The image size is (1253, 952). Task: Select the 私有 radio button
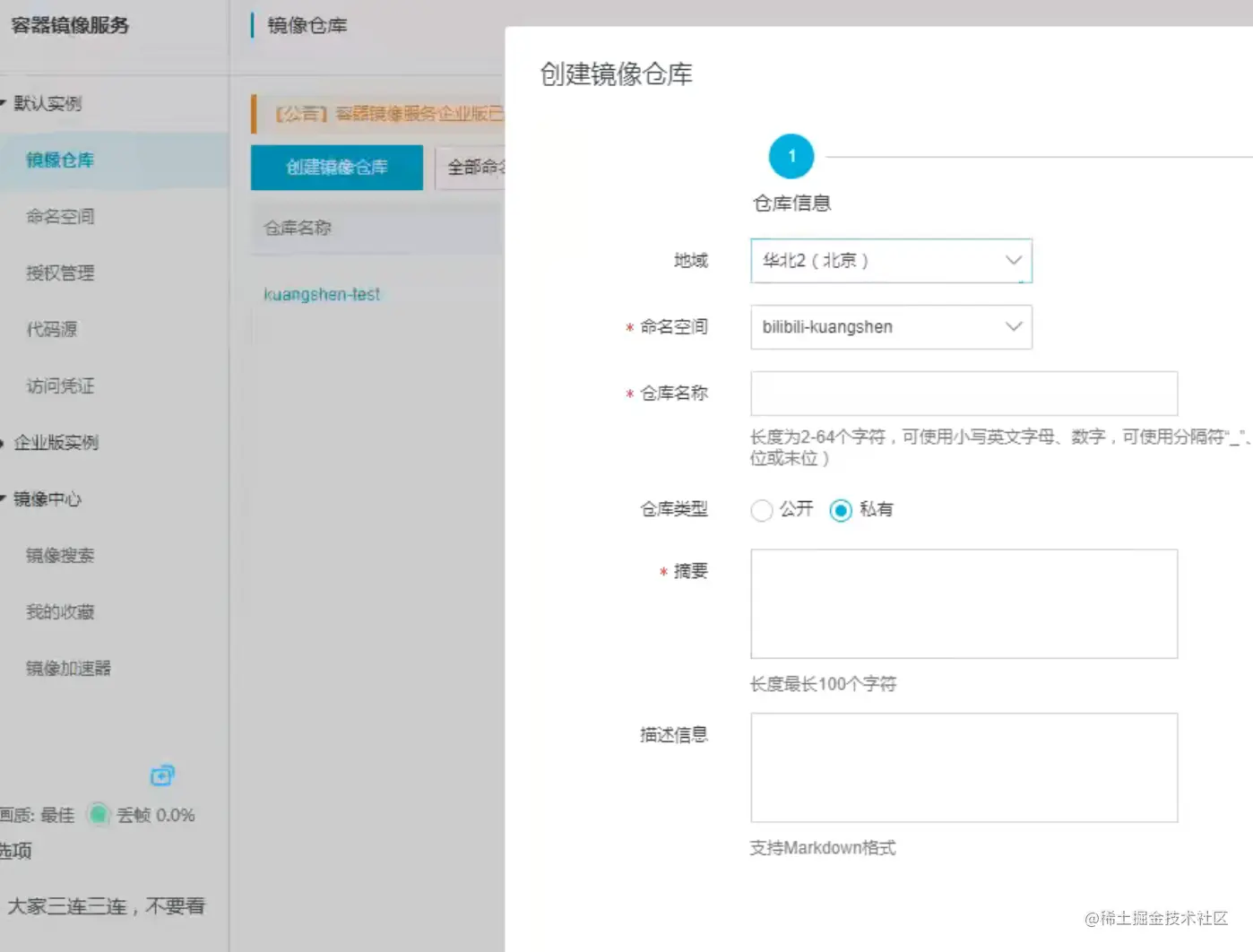coord(841,510)
